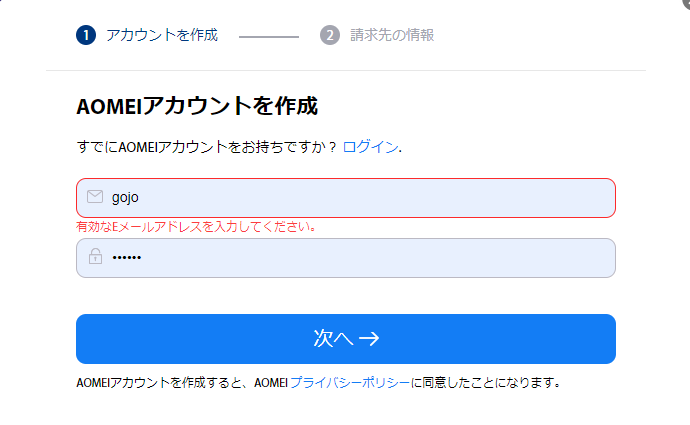Open the ログイン link

pos(370,147)
